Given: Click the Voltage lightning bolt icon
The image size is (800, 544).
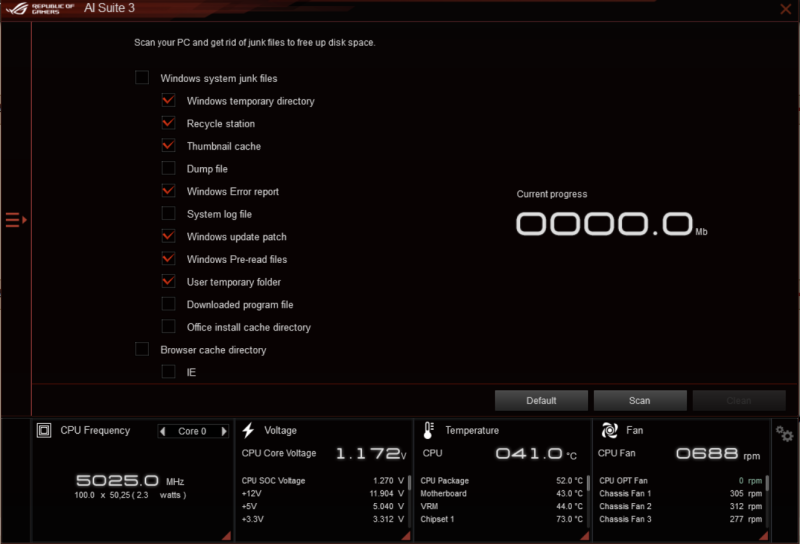Looking at the screenshot, I should (x=248, y=430).
